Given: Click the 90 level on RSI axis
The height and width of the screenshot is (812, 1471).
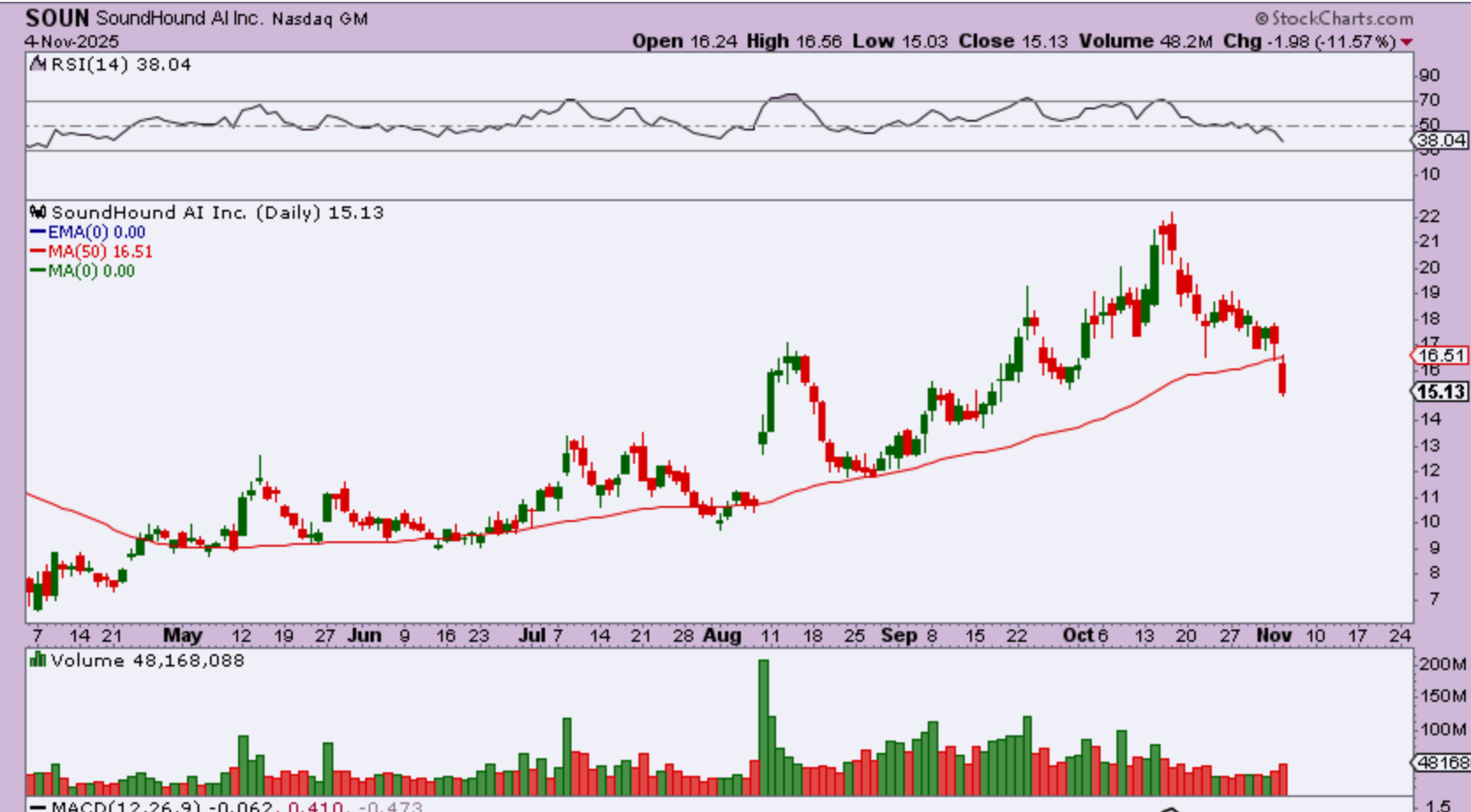Looking at the screenshot, I should (x=1430, y=76).
